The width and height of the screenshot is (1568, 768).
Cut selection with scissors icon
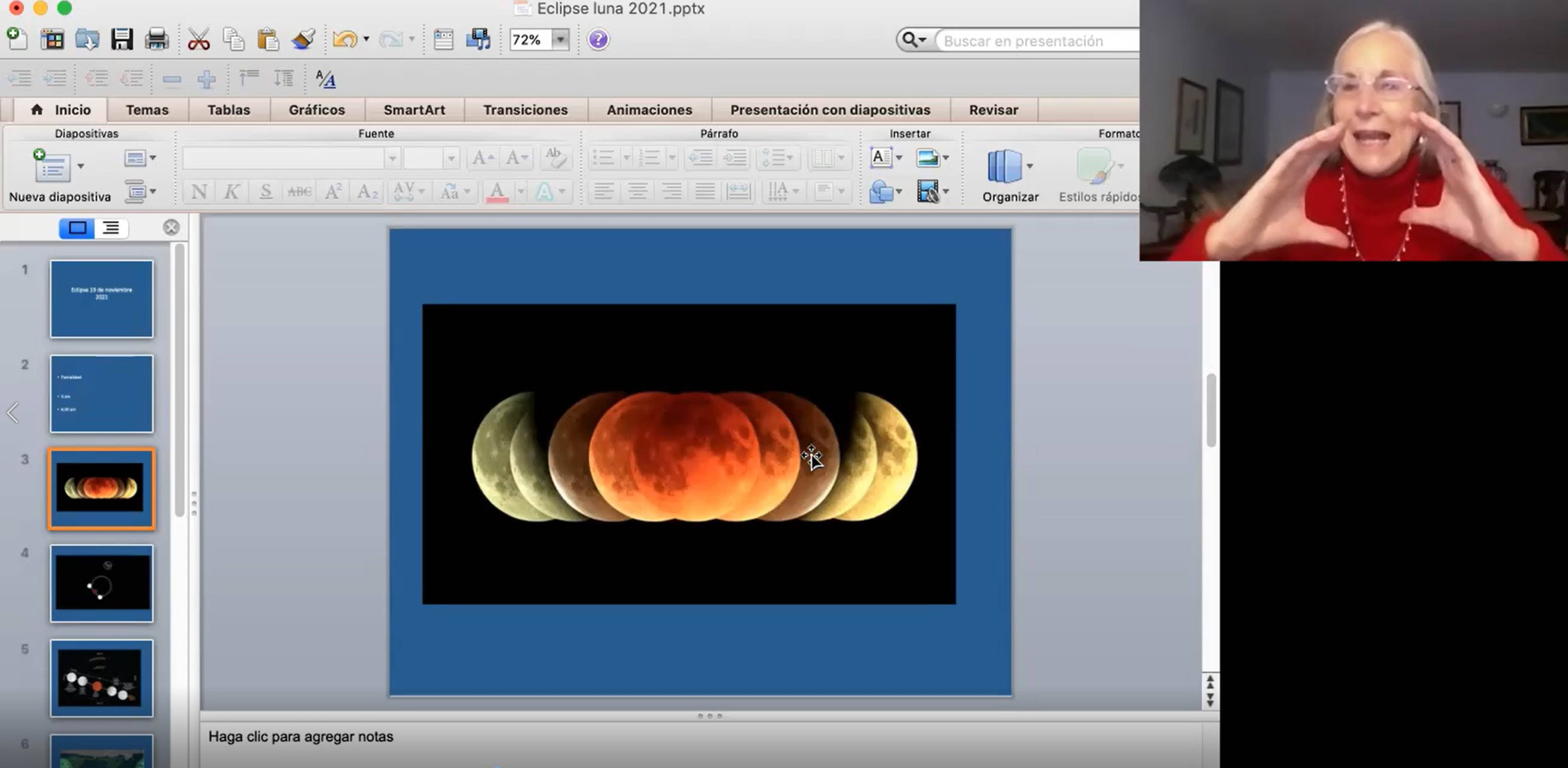[198, 40]
